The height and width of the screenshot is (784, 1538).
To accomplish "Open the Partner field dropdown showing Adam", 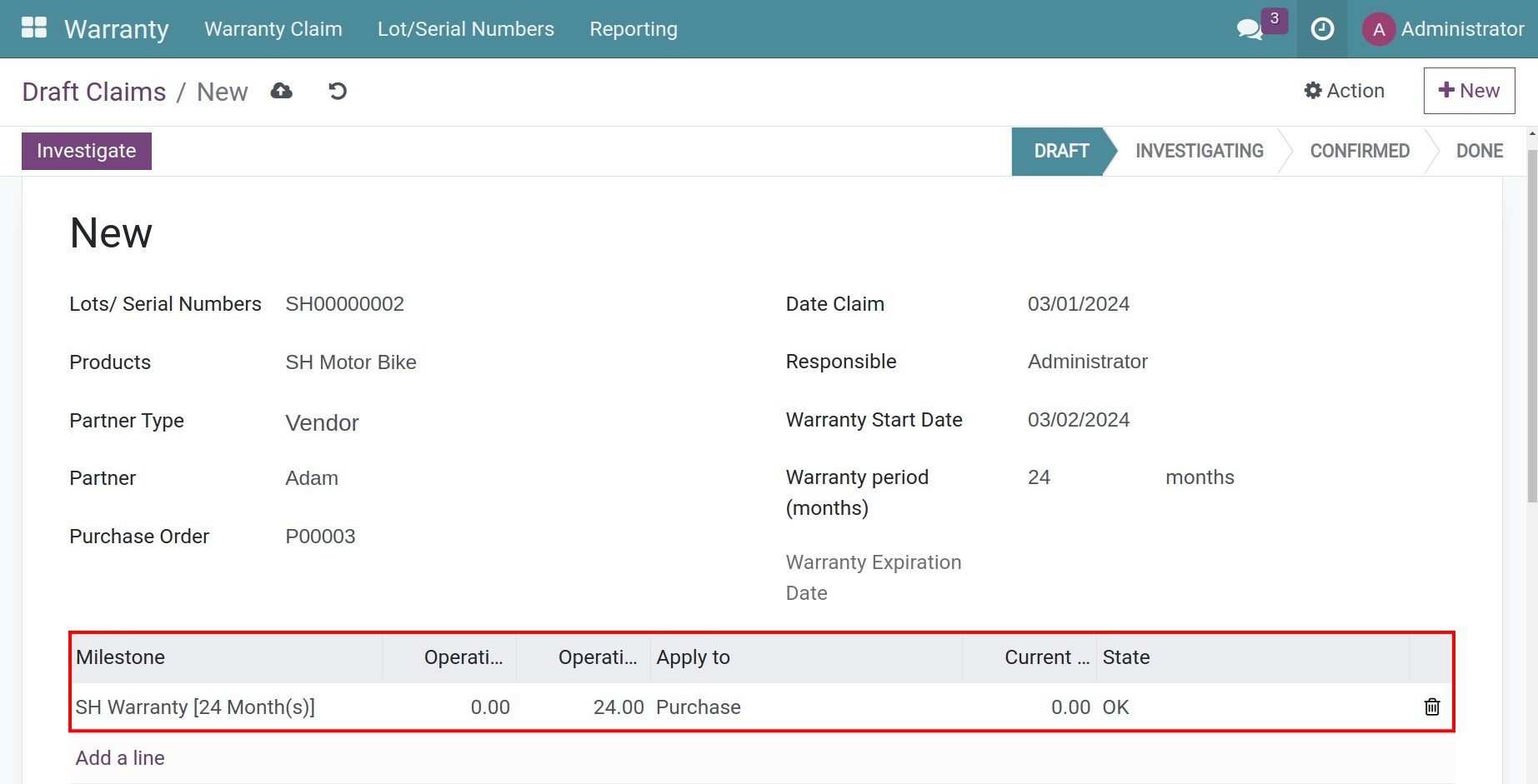I will [312, 477].
